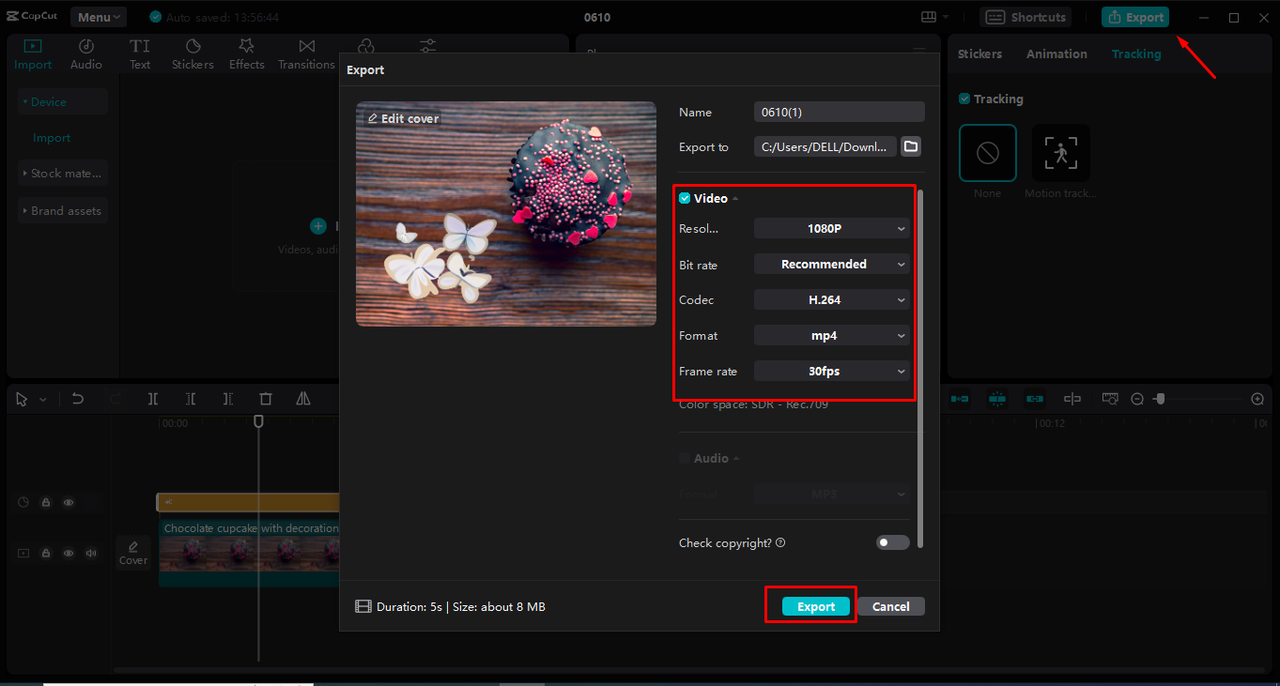The image size is (1280, 686).
Task: Click the CapCut logo
Action: click(x=32, y=17)
